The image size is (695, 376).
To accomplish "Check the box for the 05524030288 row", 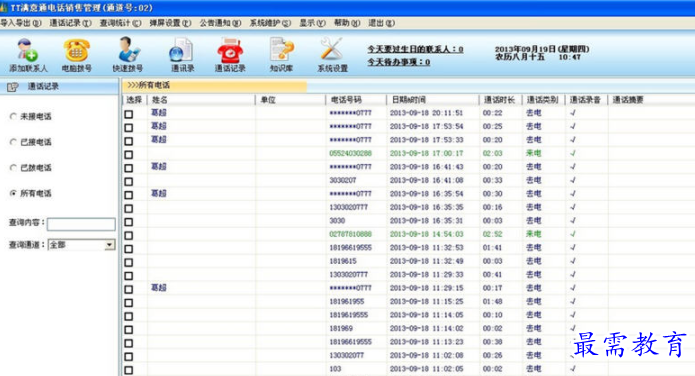I will [129, 155].
